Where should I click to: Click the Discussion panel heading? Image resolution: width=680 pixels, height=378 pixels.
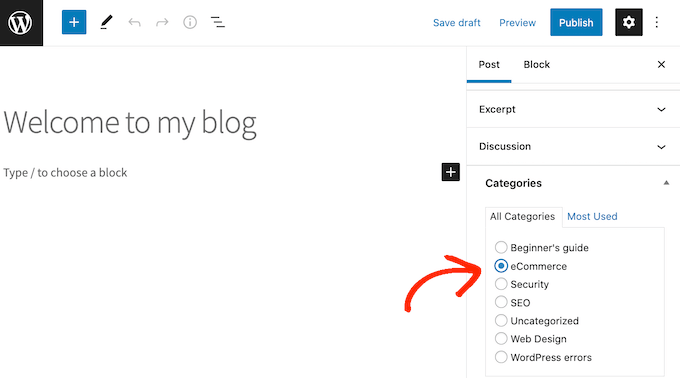(505, 147)
